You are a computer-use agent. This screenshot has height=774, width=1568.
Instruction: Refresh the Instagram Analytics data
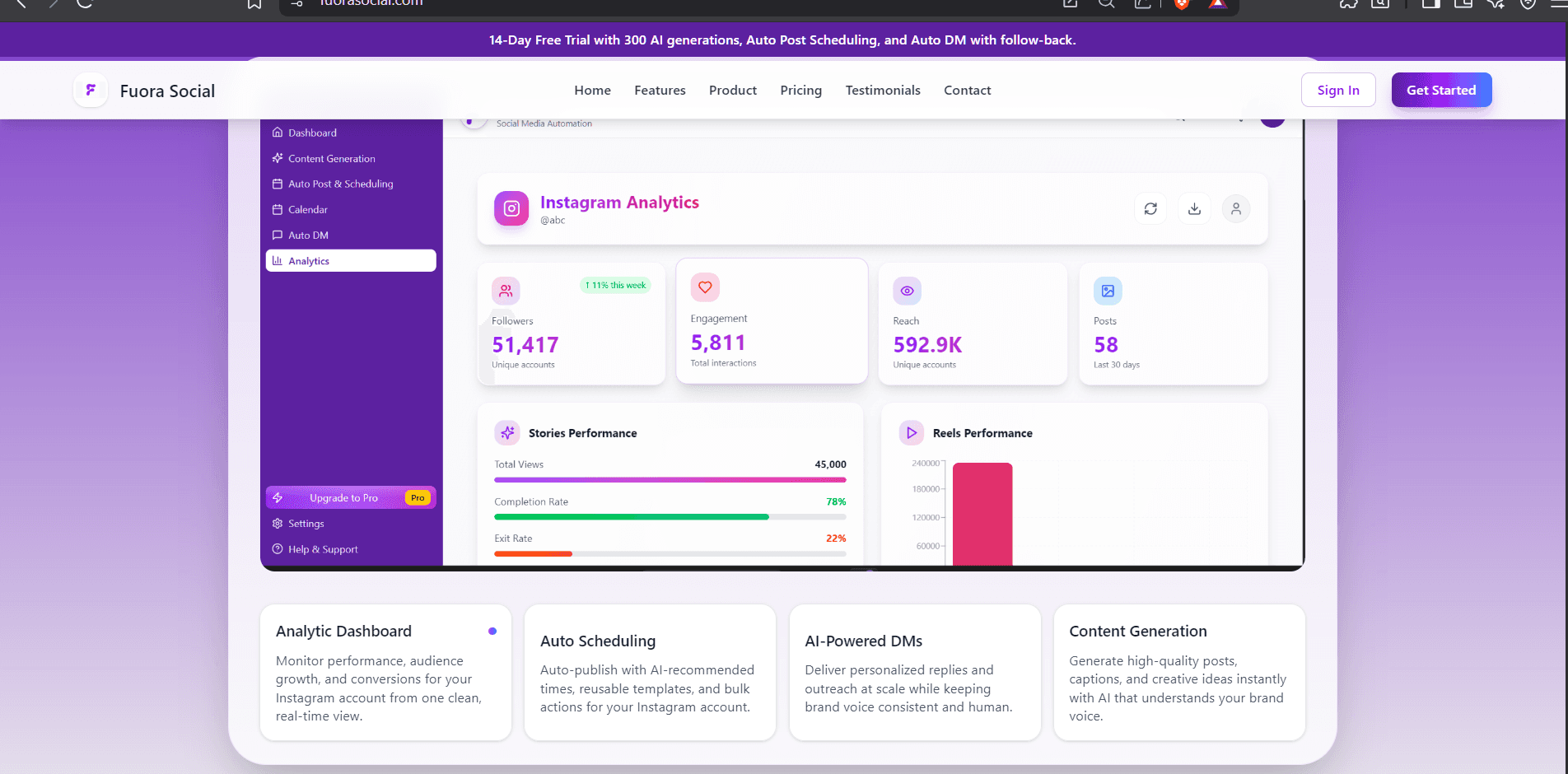1150,209
